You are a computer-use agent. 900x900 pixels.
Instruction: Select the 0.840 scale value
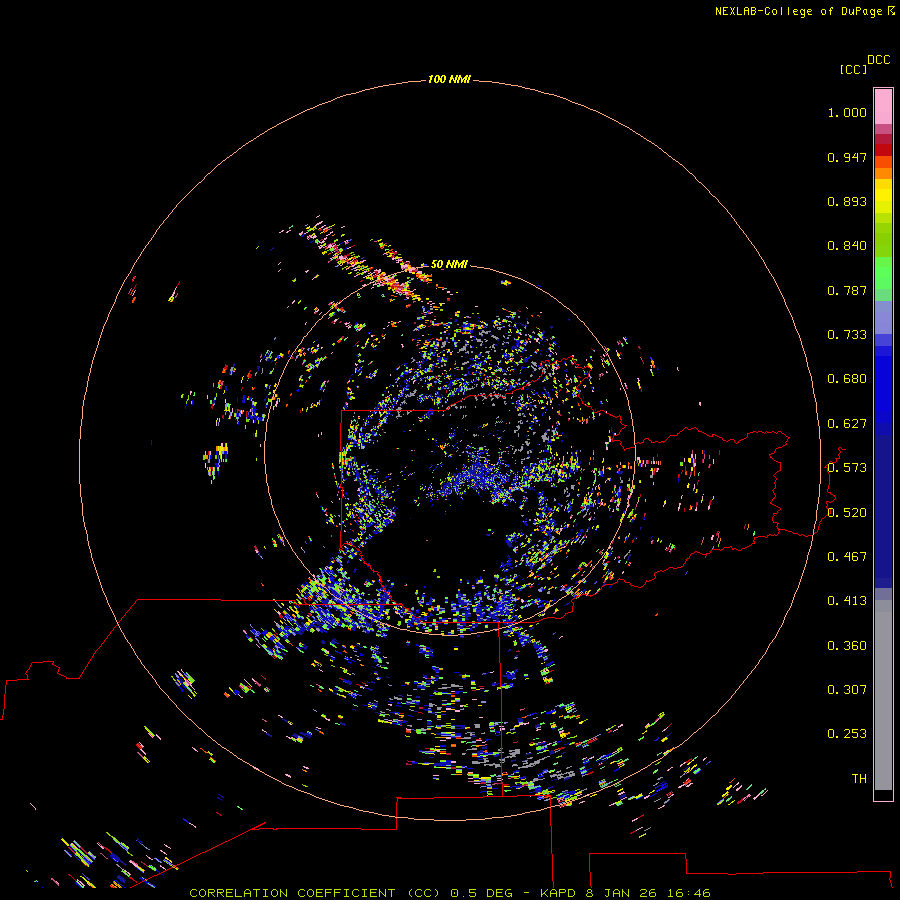click(x=847, y=246)
